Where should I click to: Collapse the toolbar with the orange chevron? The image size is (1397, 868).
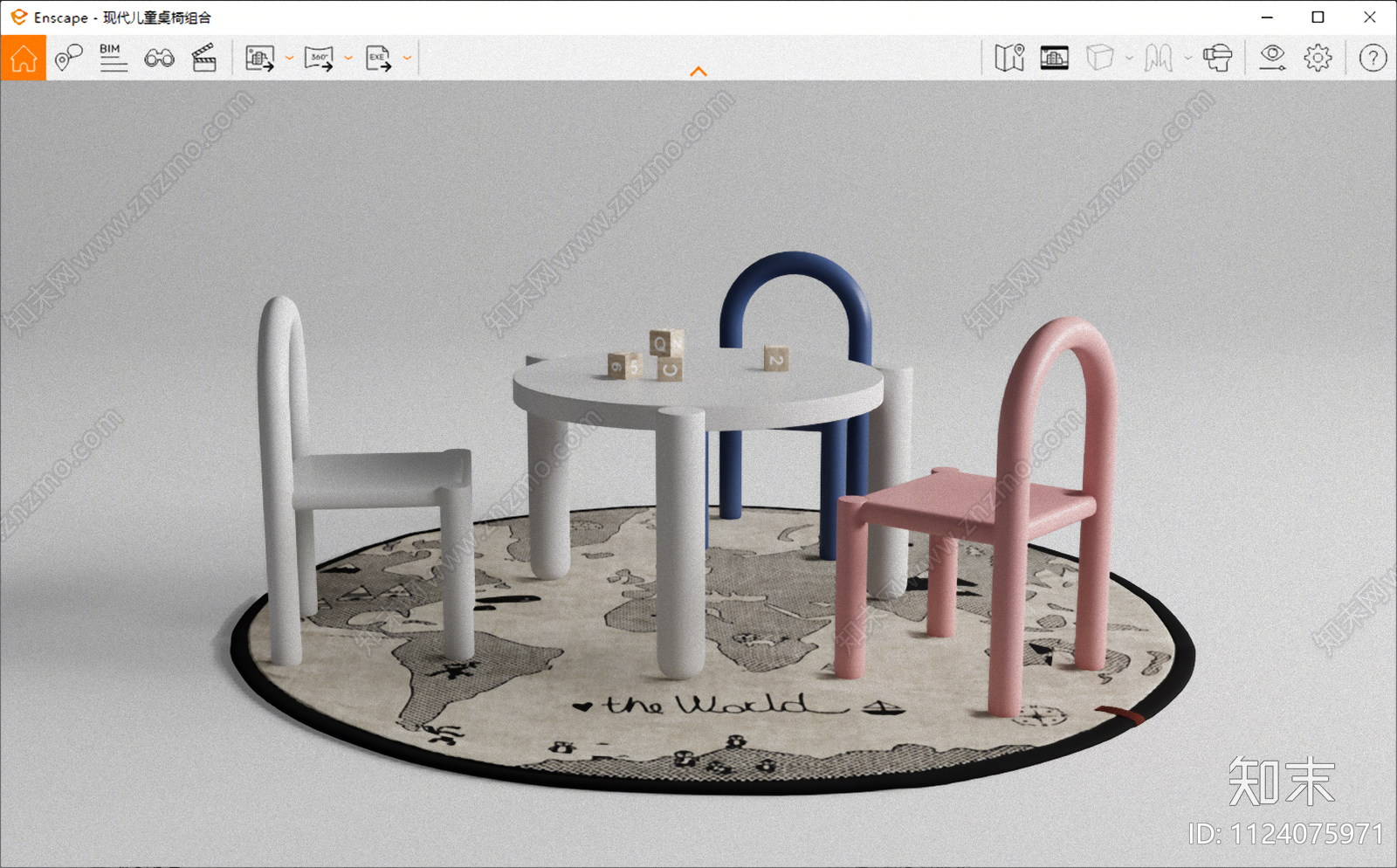[x=698, y=72]
